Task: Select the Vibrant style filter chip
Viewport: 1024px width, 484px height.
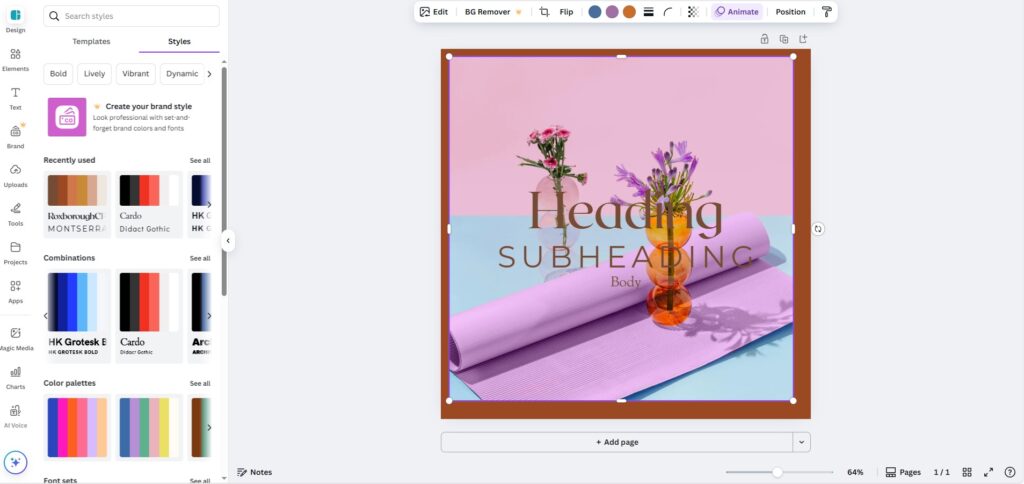Action: pyautogui.click(x=136, y=74)
